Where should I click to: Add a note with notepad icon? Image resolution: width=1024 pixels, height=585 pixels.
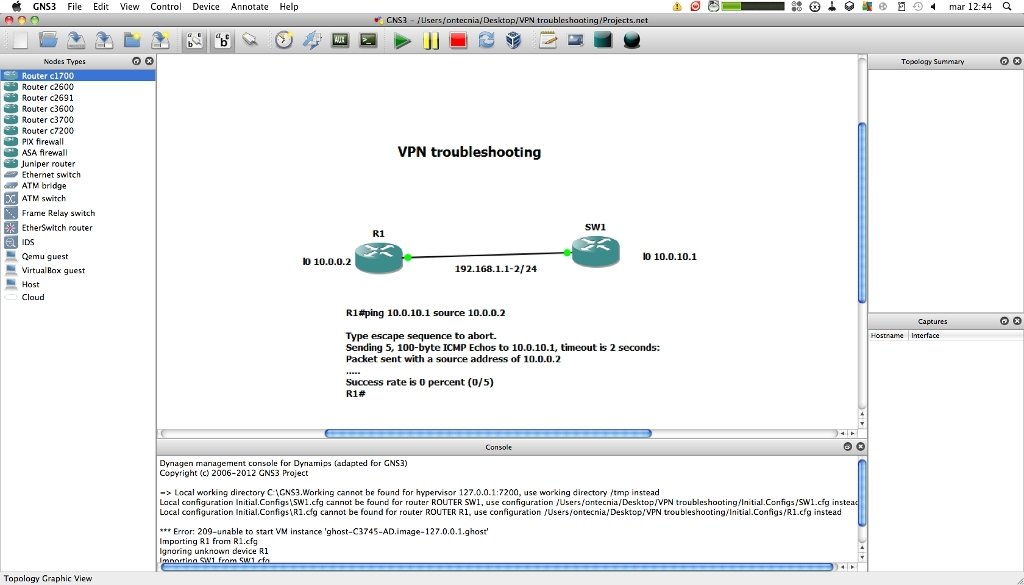tap(548, 40)
